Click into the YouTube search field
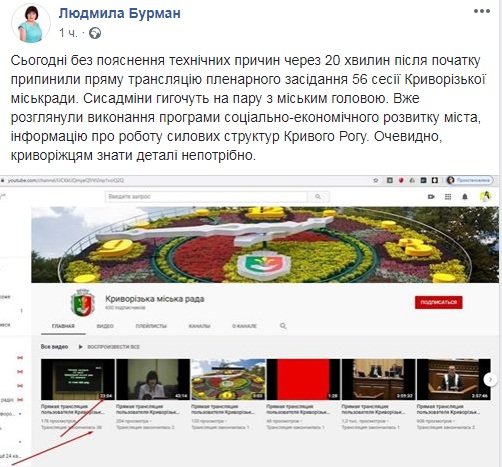Viewport: 502px width, 467px height. pyautogui.click(x=206, y=197)
